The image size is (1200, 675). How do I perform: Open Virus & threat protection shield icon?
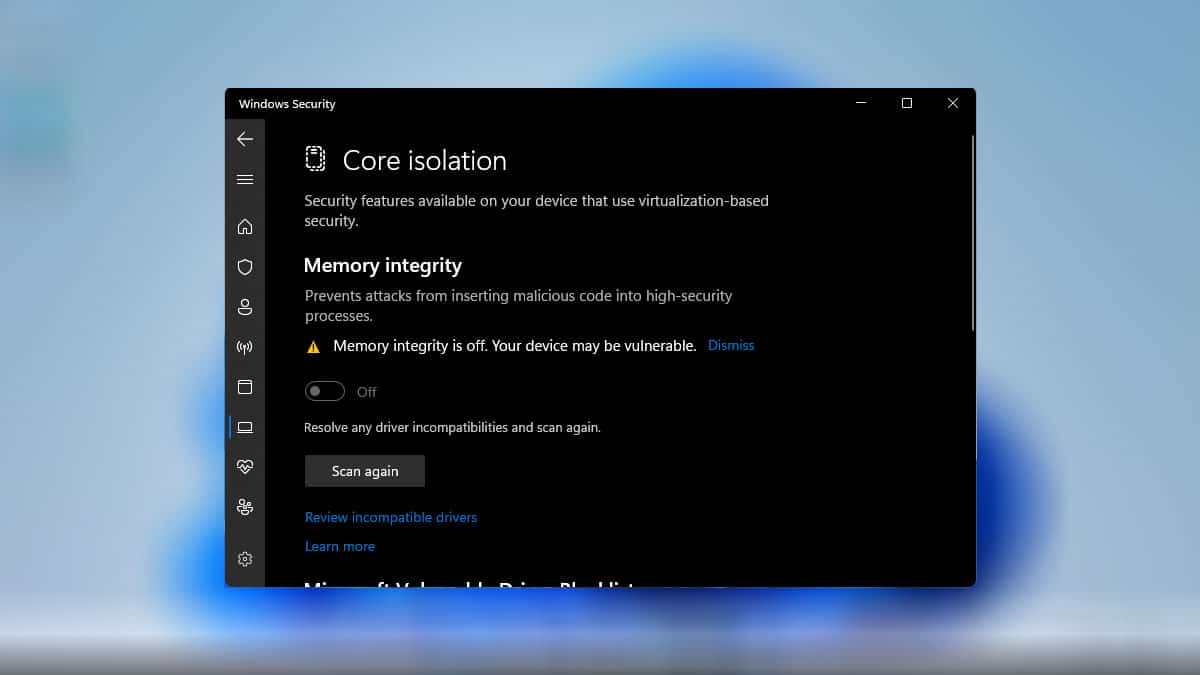245,267
